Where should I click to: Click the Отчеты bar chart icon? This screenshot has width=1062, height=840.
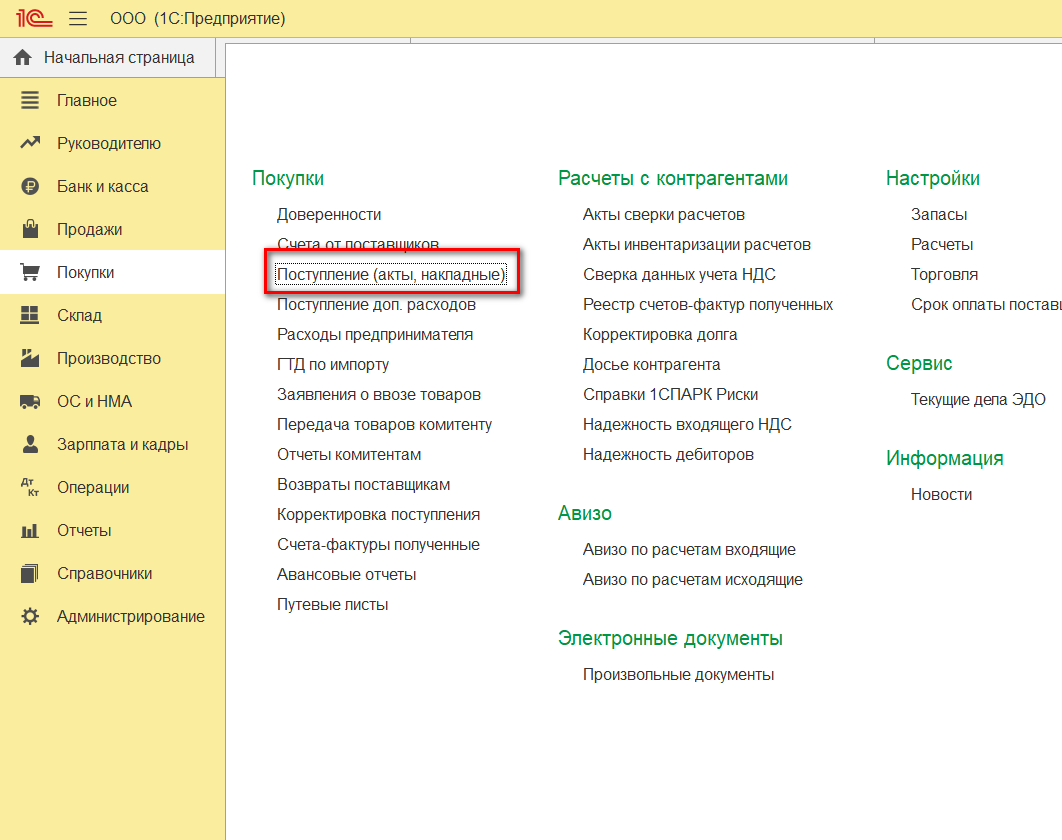[30, 531]
